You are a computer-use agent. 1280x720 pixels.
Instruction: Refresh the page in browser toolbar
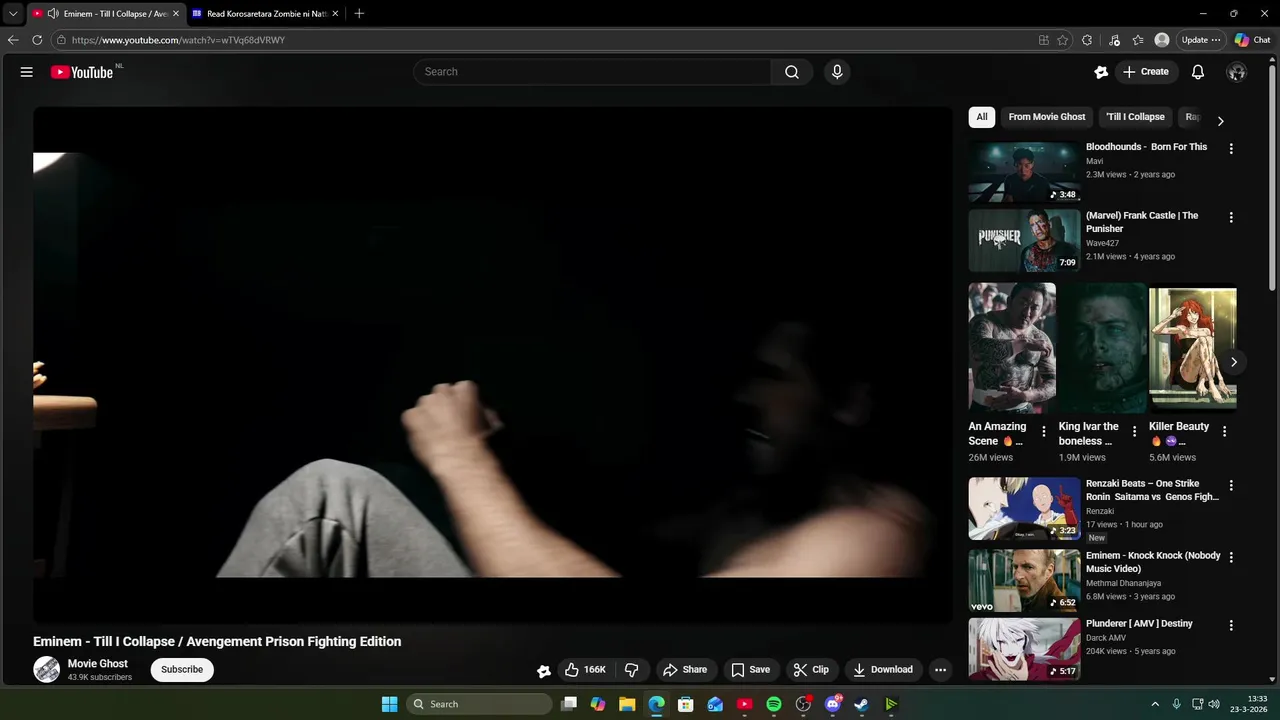tap(37, 40)
